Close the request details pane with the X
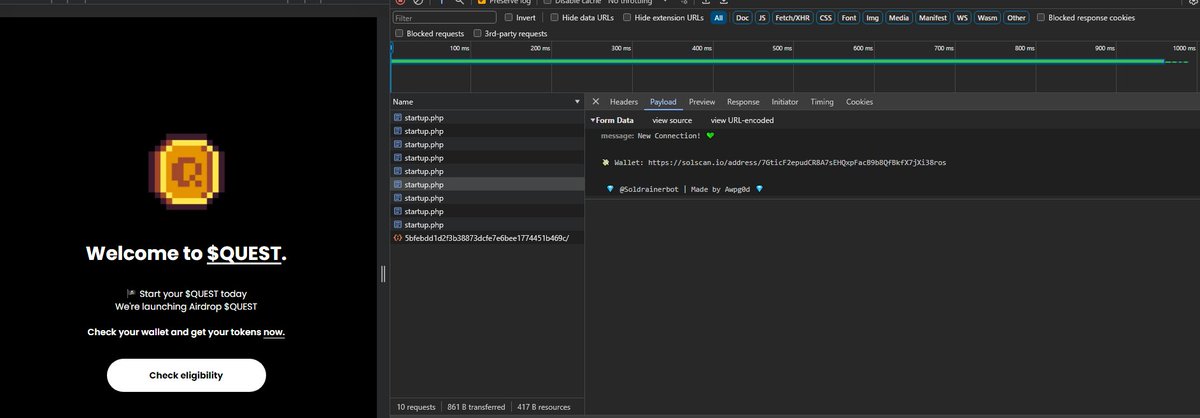The height and width of the screenshot is (418, 1200). click(x=596, y=102)
